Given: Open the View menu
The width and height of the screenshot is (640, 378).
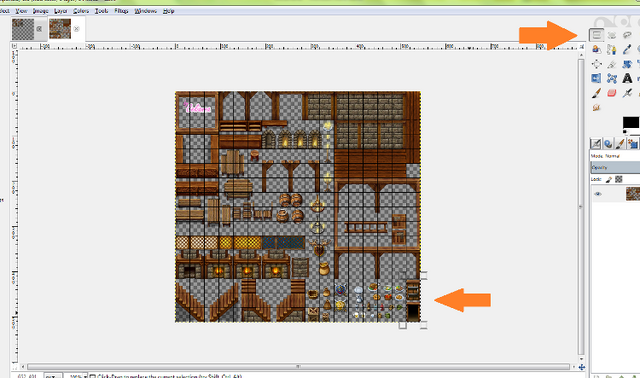Looking at the screenshot, I should (x=21, y=11).
